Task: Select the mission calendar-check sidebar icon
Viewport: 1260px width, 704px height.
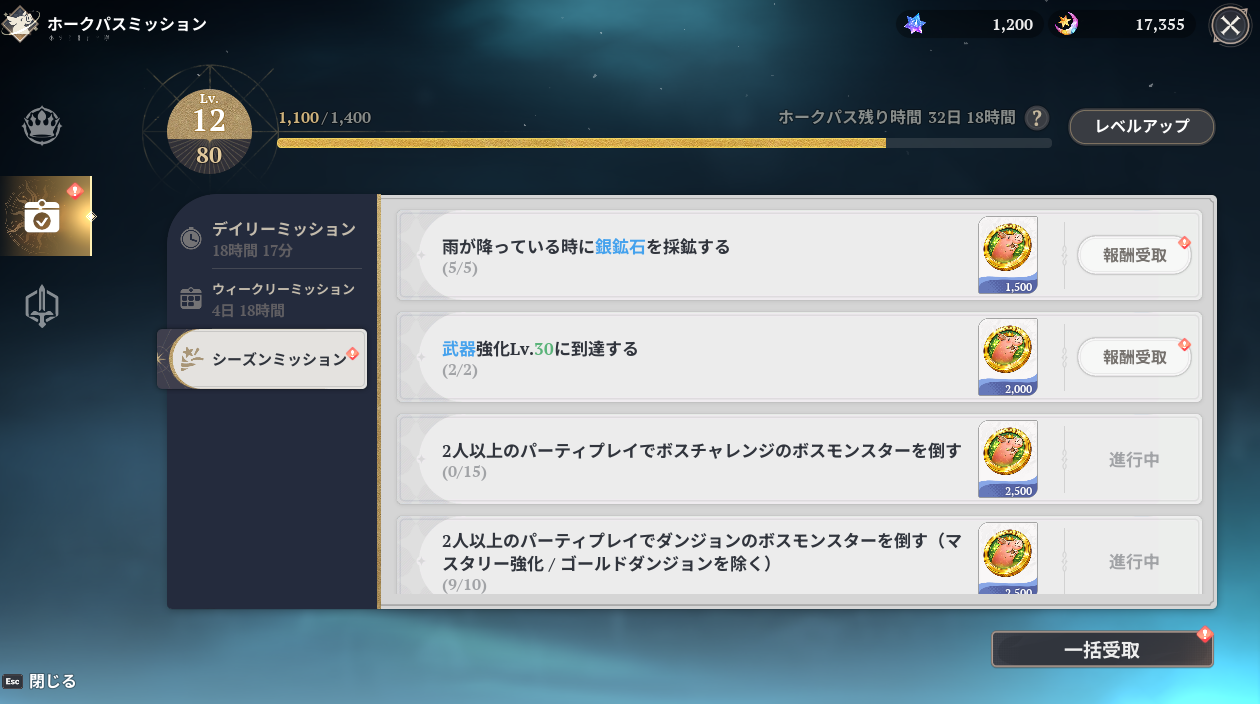Action: [x=42, y=216]
